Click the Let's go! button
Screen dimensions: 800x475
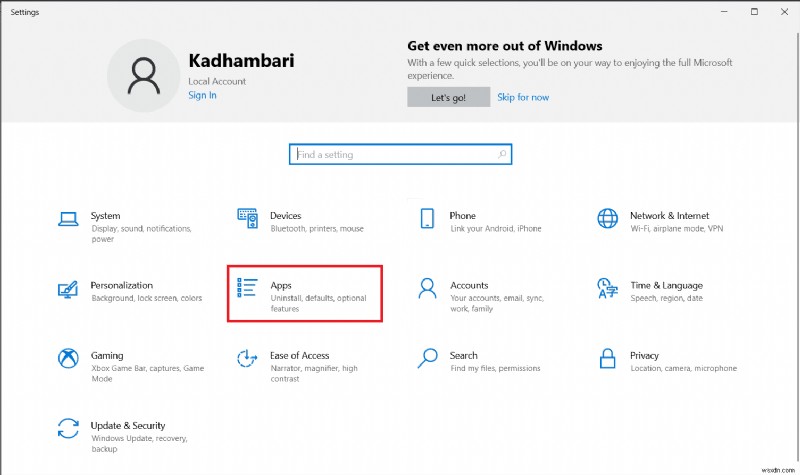coord(448,97)
